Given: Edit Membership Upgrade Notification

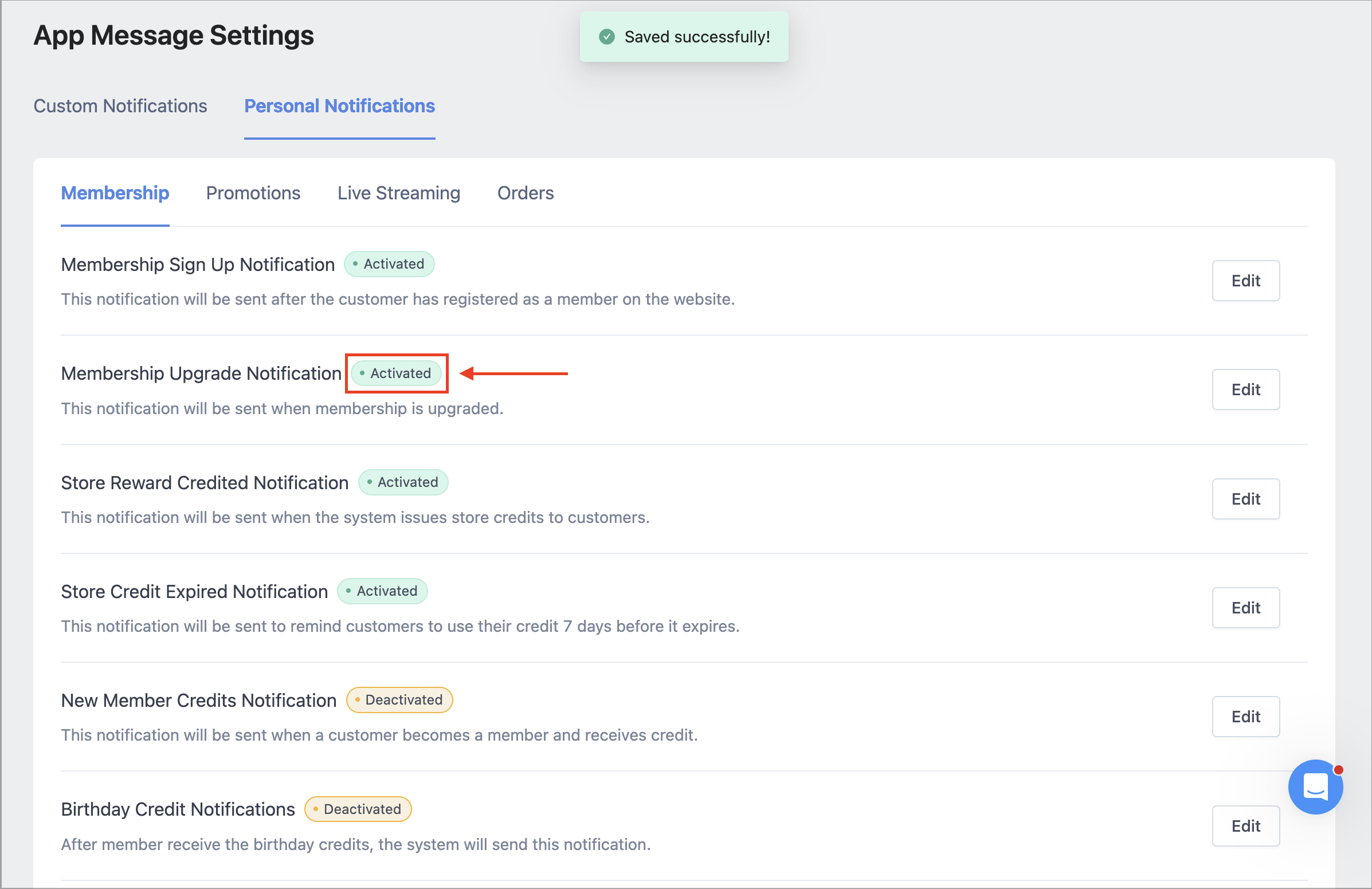Looking at the screenshot, I should pyautogui.click(x=1246, y=390).
